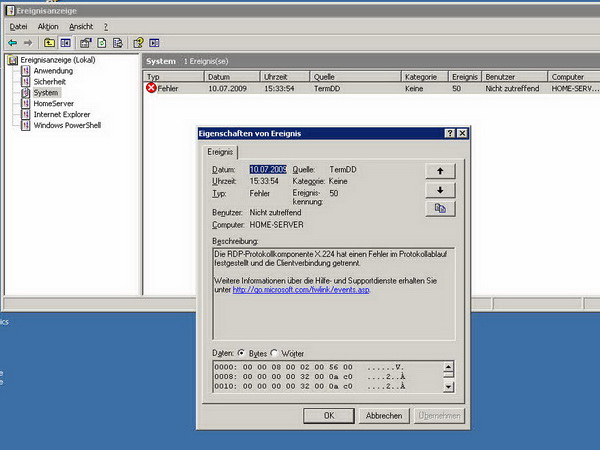Sort by Quelle column header
Viewport: 600px width, 450px height.
355,77
